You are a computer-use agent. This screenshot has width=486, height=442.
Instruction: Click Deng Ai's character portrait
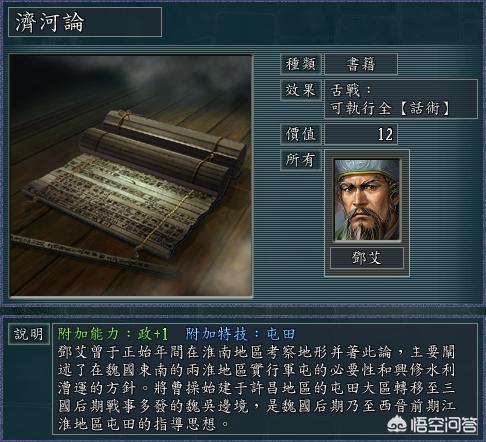367,200
